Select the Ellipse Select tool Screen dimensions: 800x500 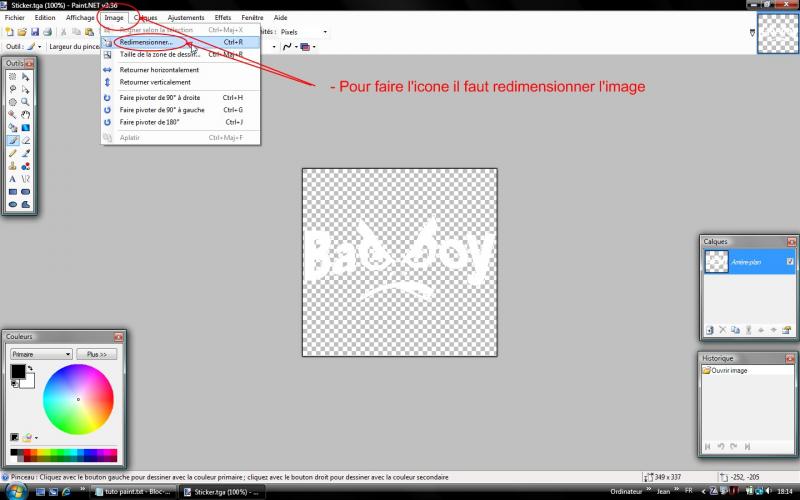13,102
